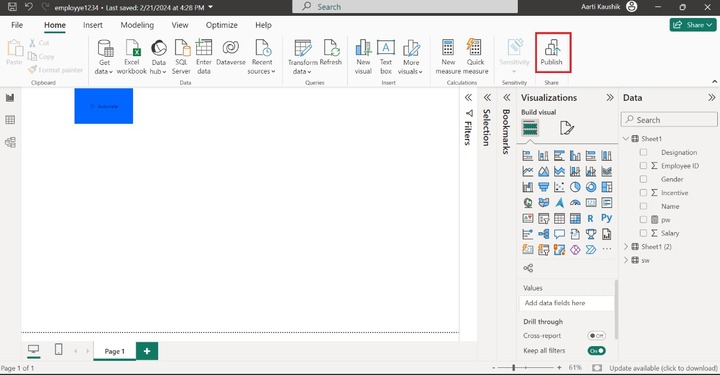Image resolution: width=720 pixels, height=375 pixels.
Task: Check the Gender field checkbox
Action: (643, 179)
